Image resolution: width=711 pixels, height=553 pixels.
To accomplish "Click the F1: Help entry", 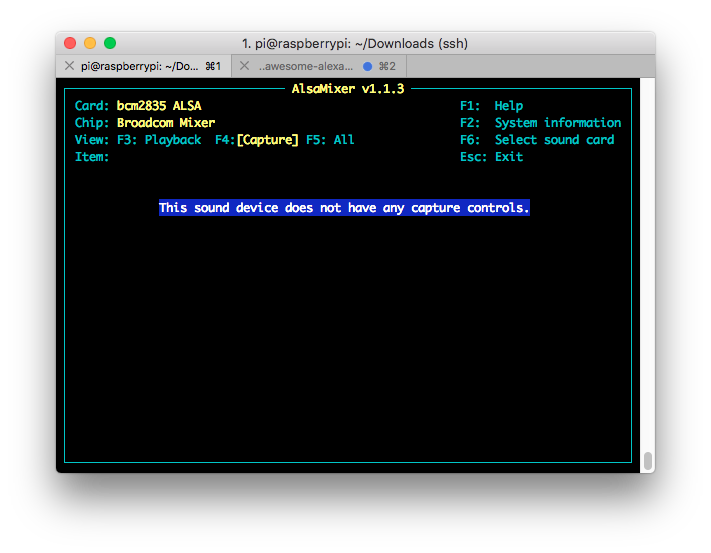I will 492,106.
